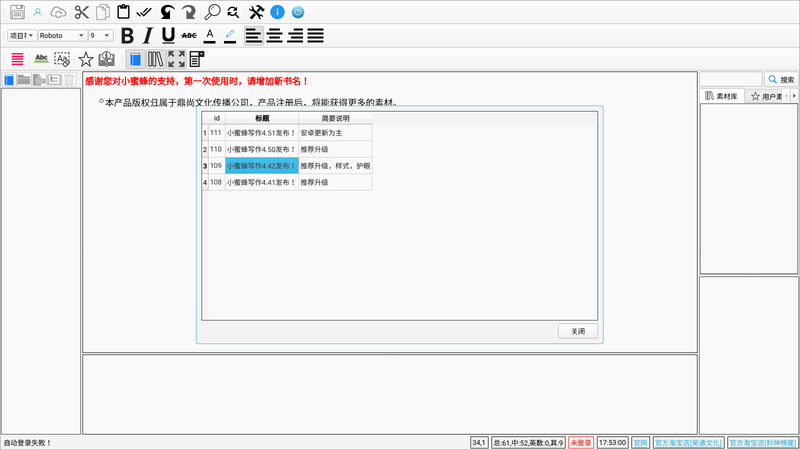Open cloud sync icon
The image size is (800, 450).
(59, 12)
